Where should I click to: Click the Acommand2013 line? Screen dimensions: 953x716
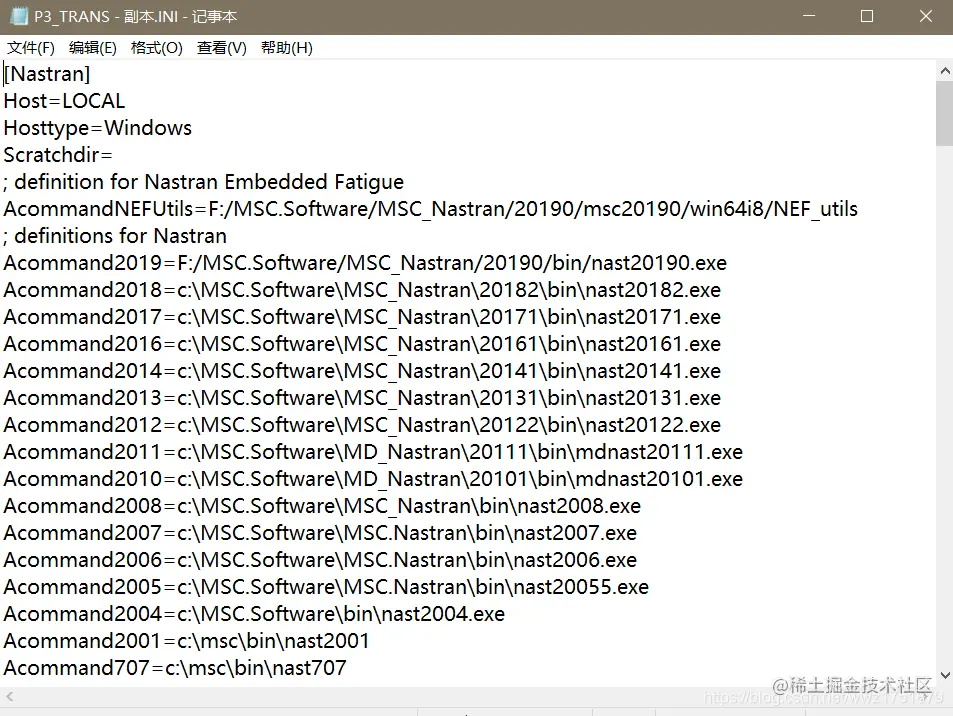362,398
